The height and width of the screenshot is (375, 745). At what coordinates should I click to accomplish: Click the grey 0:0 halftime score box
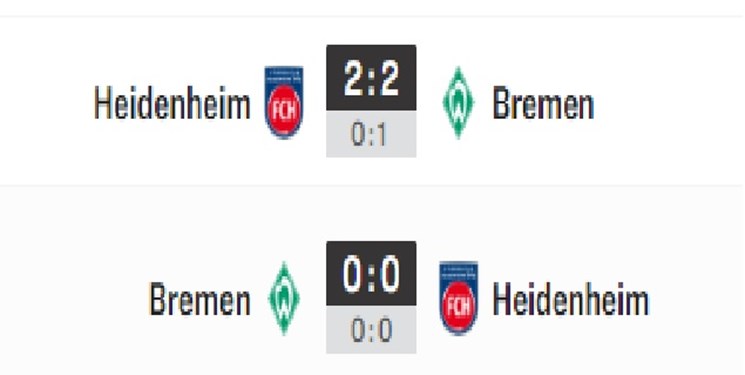[371, 330]
